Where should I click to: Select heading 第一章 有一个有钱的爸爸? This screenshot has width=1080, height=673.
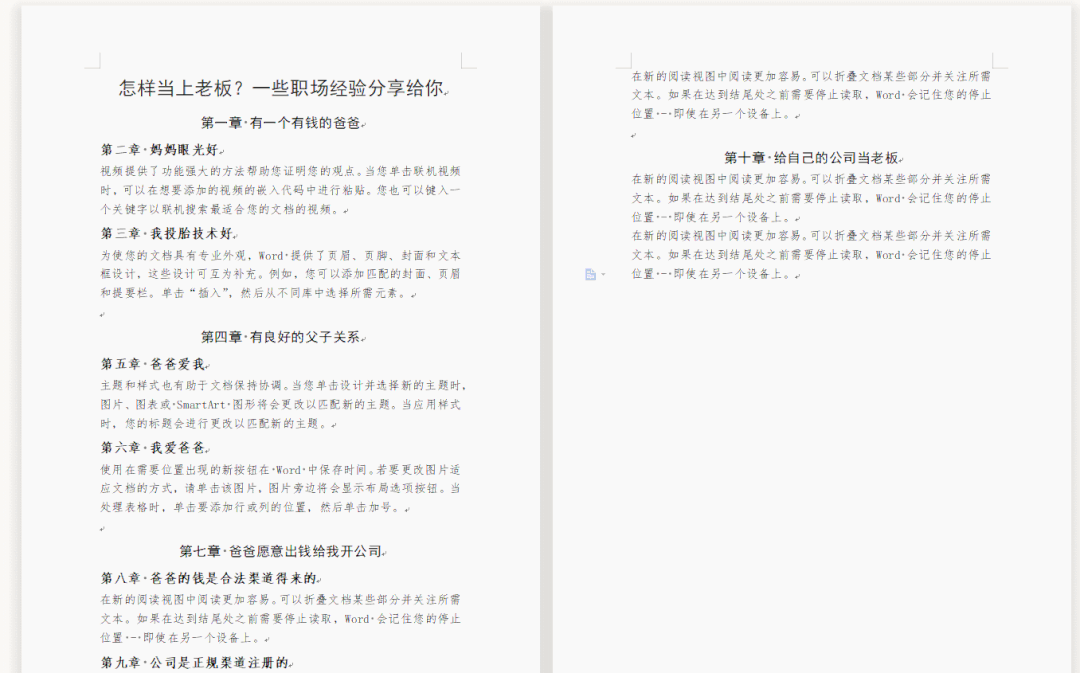pos(281,123)
